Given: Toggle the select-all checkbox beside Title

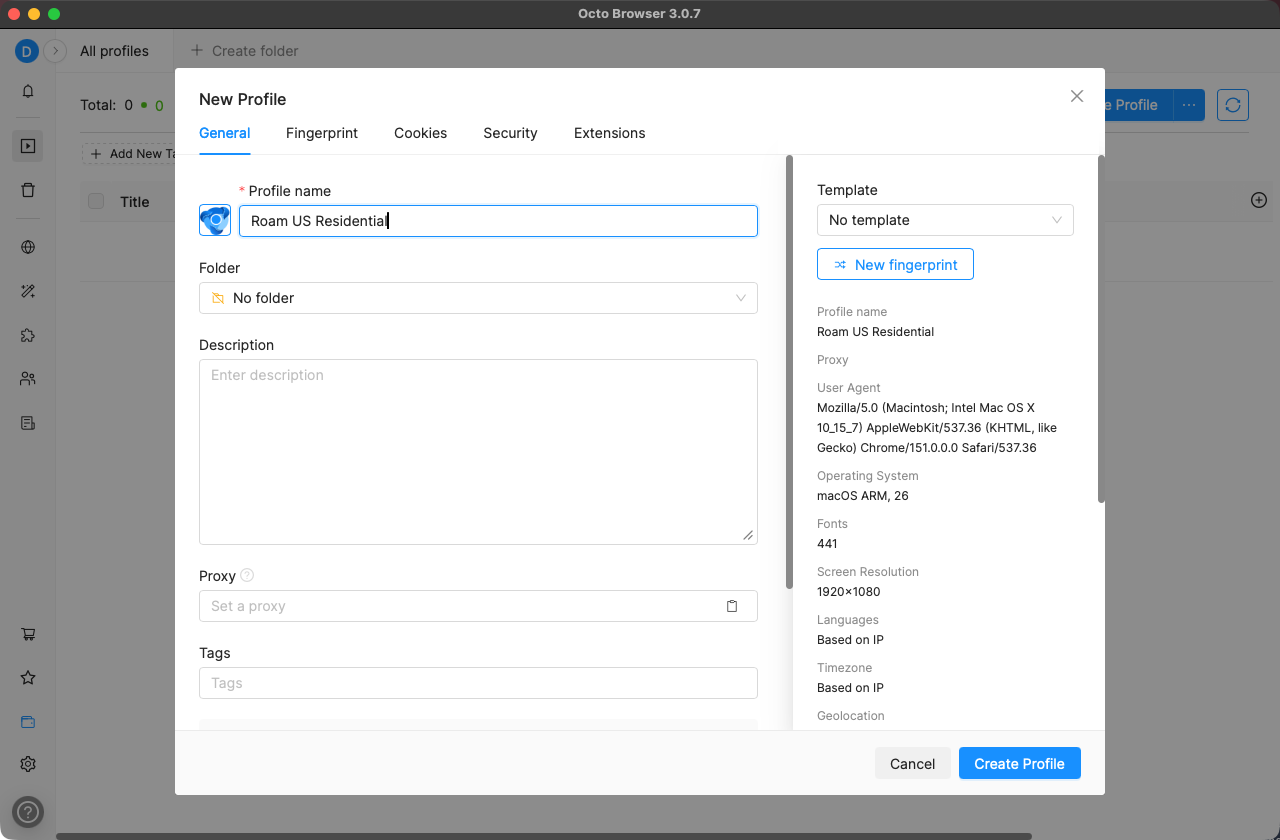Looking at the screenshot, I should point(96,201).
